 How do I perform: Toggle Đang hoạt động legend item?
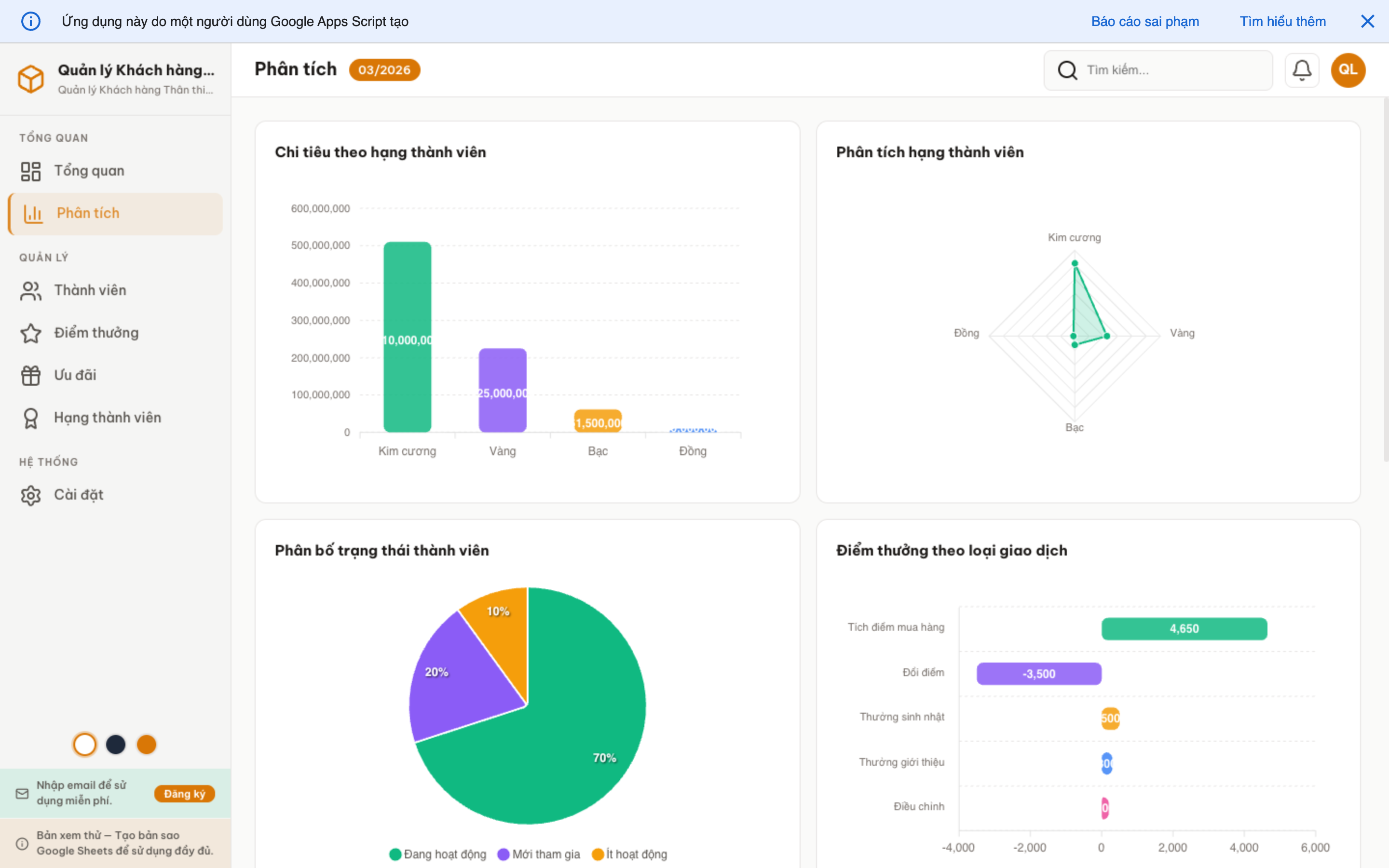(x=438, y=854)
